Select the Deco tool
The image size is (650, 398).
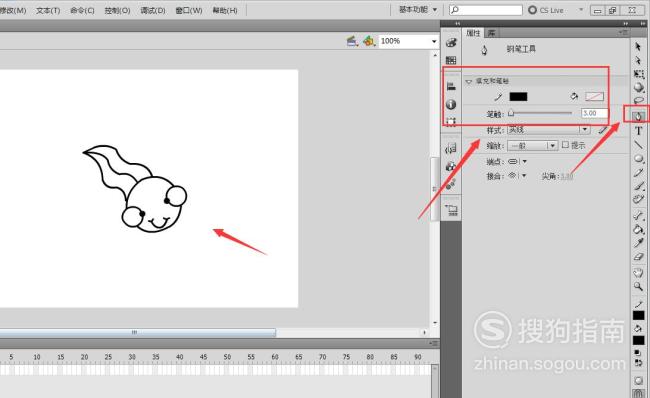638,199
